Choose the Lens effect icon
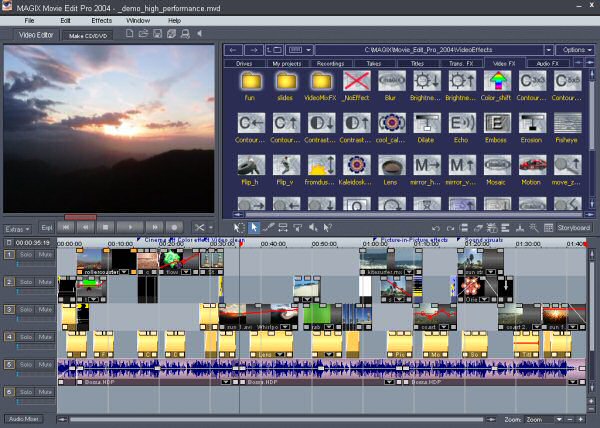The height and width of the screenshot is (428, 600). (391, 165)
